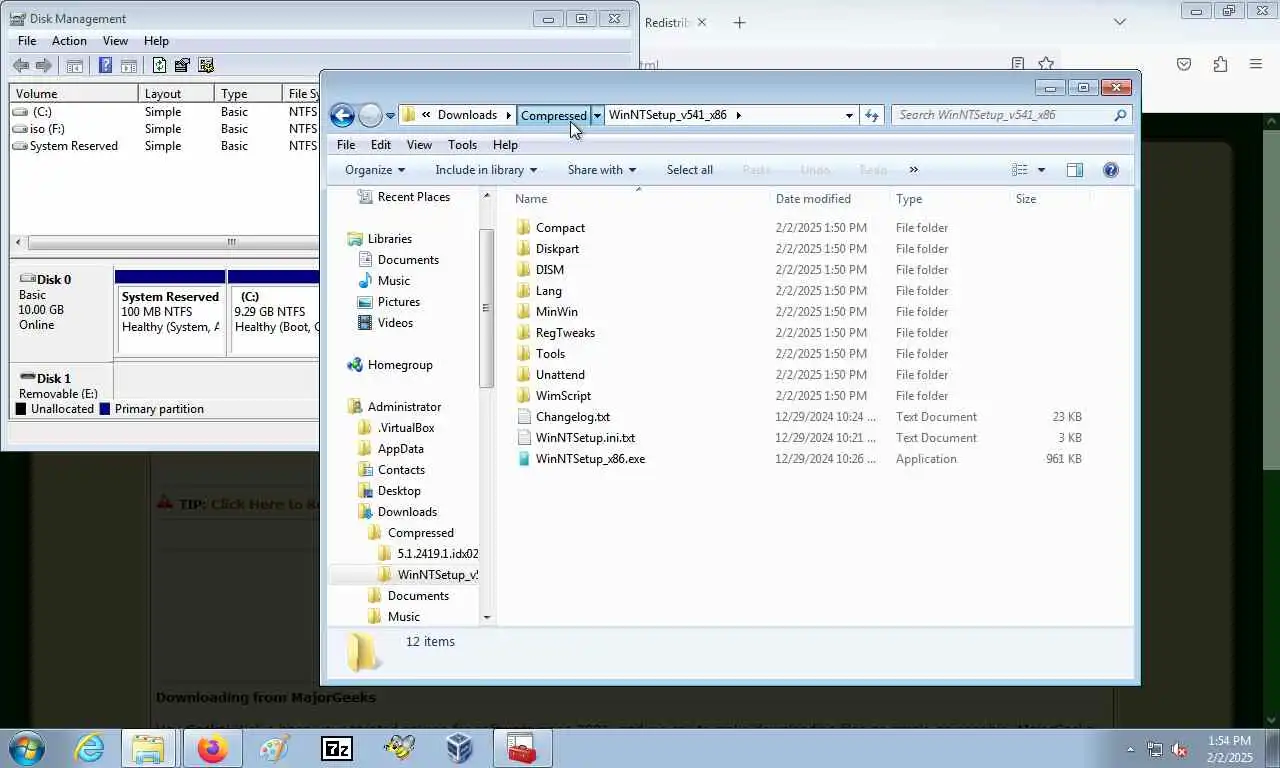Toggle the preview pane icon

point(1075,170)
